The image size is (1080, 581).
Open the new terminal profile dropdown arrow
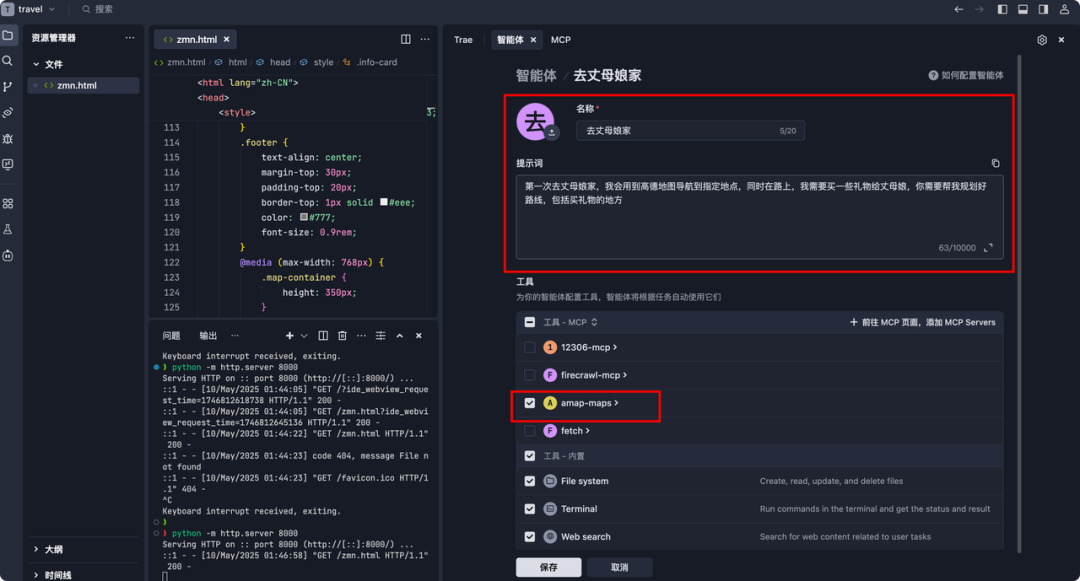304,336
